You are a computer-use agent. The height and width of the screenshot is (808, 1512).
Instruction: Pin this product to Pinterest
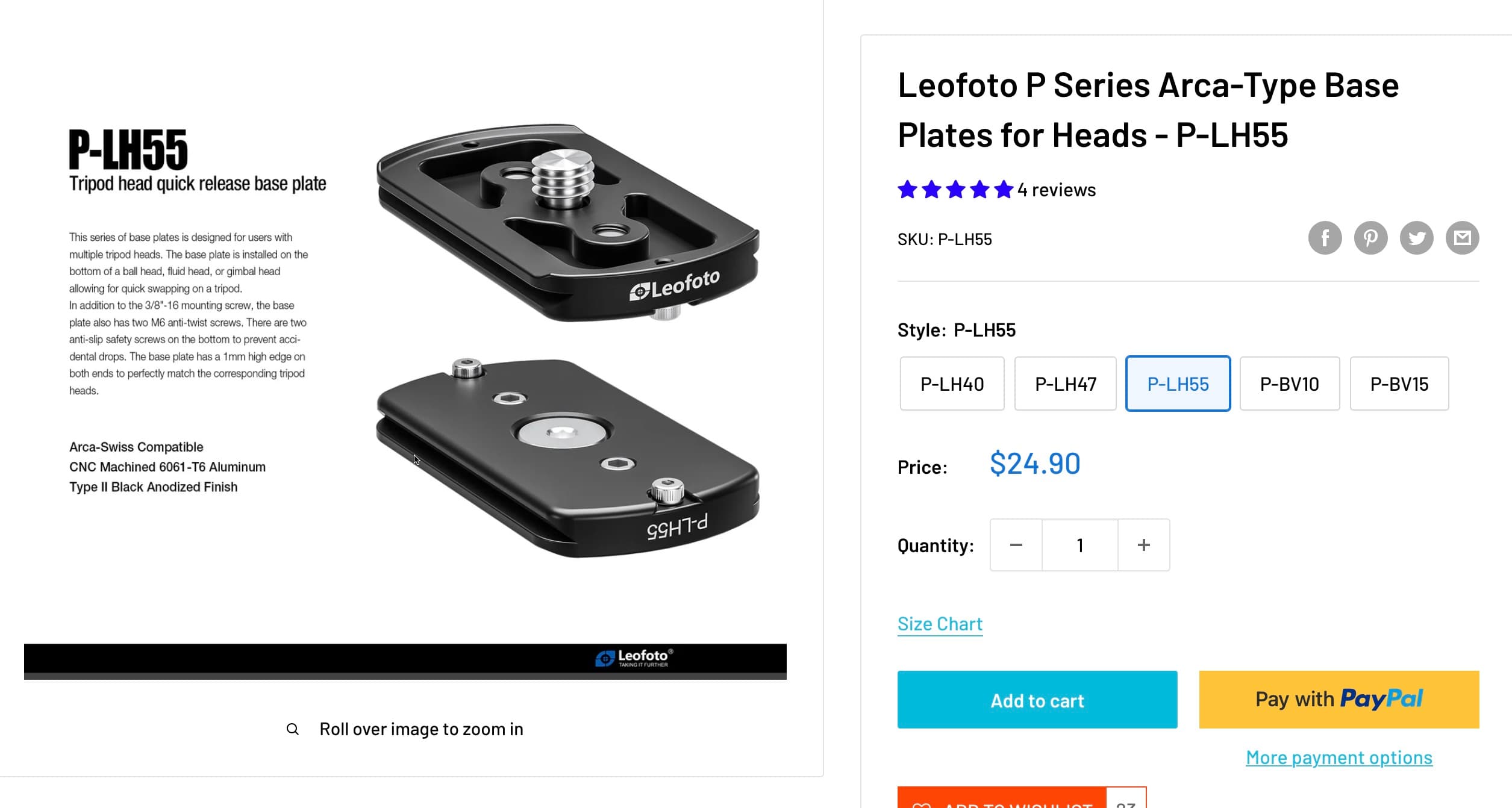1370,238
